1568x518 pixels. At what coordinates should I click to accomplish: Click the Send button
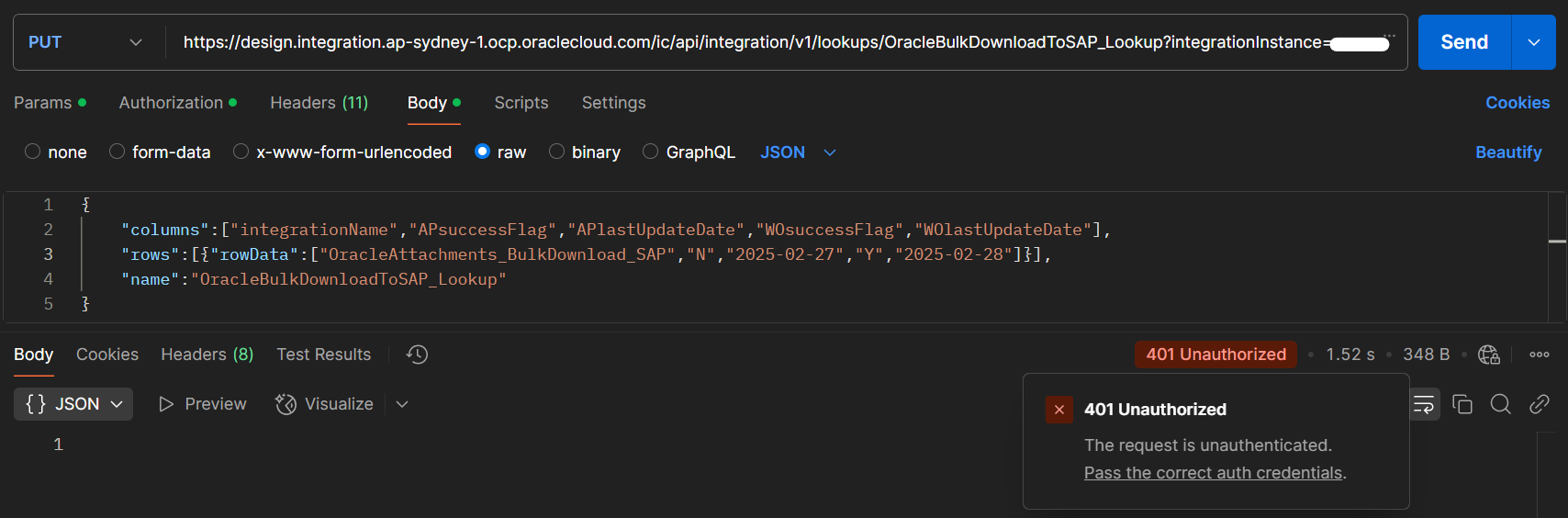(x=1464, y=42)
